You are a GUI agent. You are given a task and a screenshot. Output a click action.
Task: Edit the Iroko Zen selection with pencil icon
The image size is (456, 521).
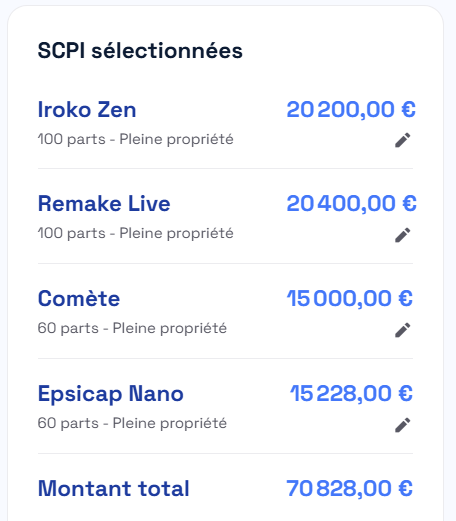[x=403, y=140]
